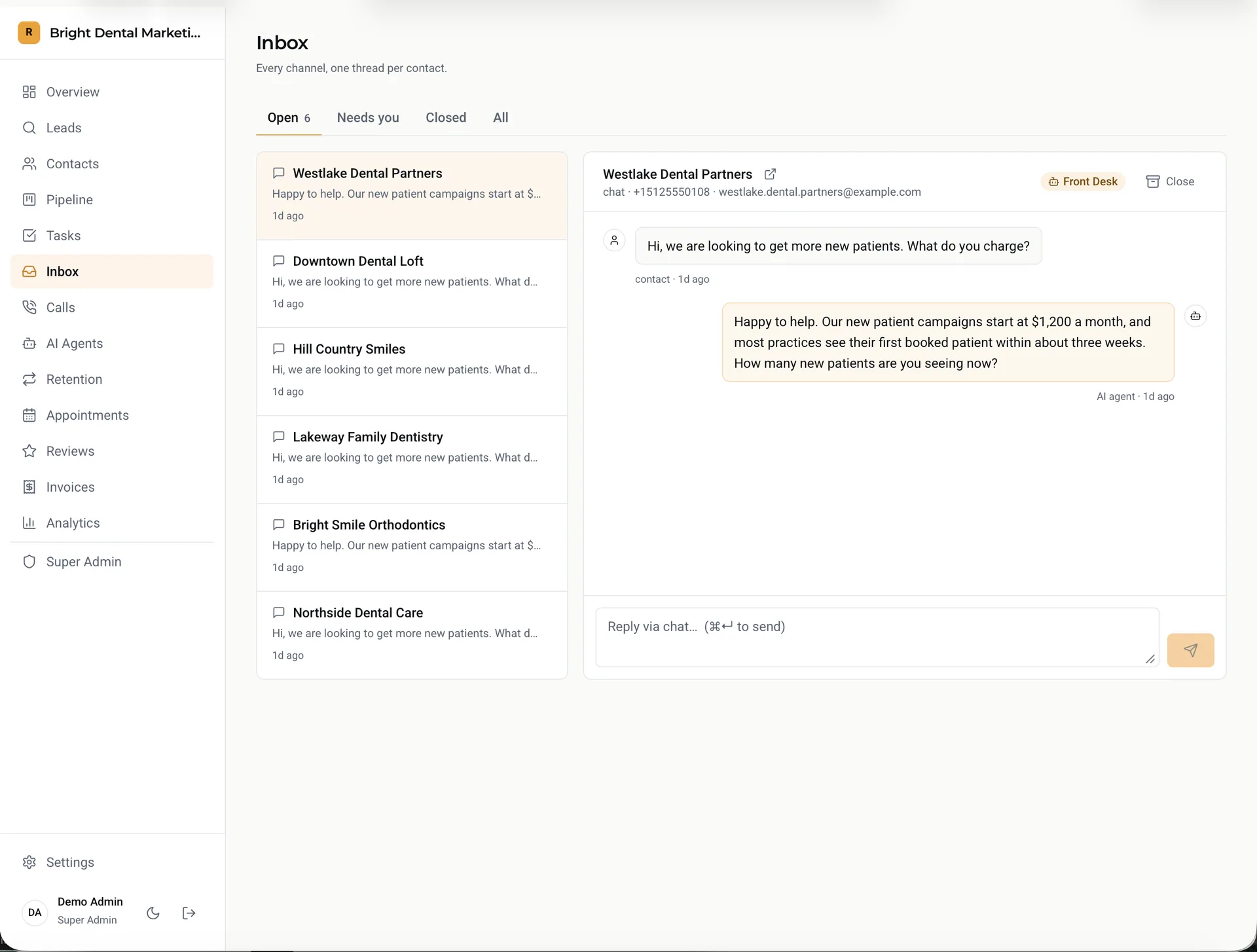Switch to the All tab
This screenshot has height=952, width=1257.
[x=500, y=118]
